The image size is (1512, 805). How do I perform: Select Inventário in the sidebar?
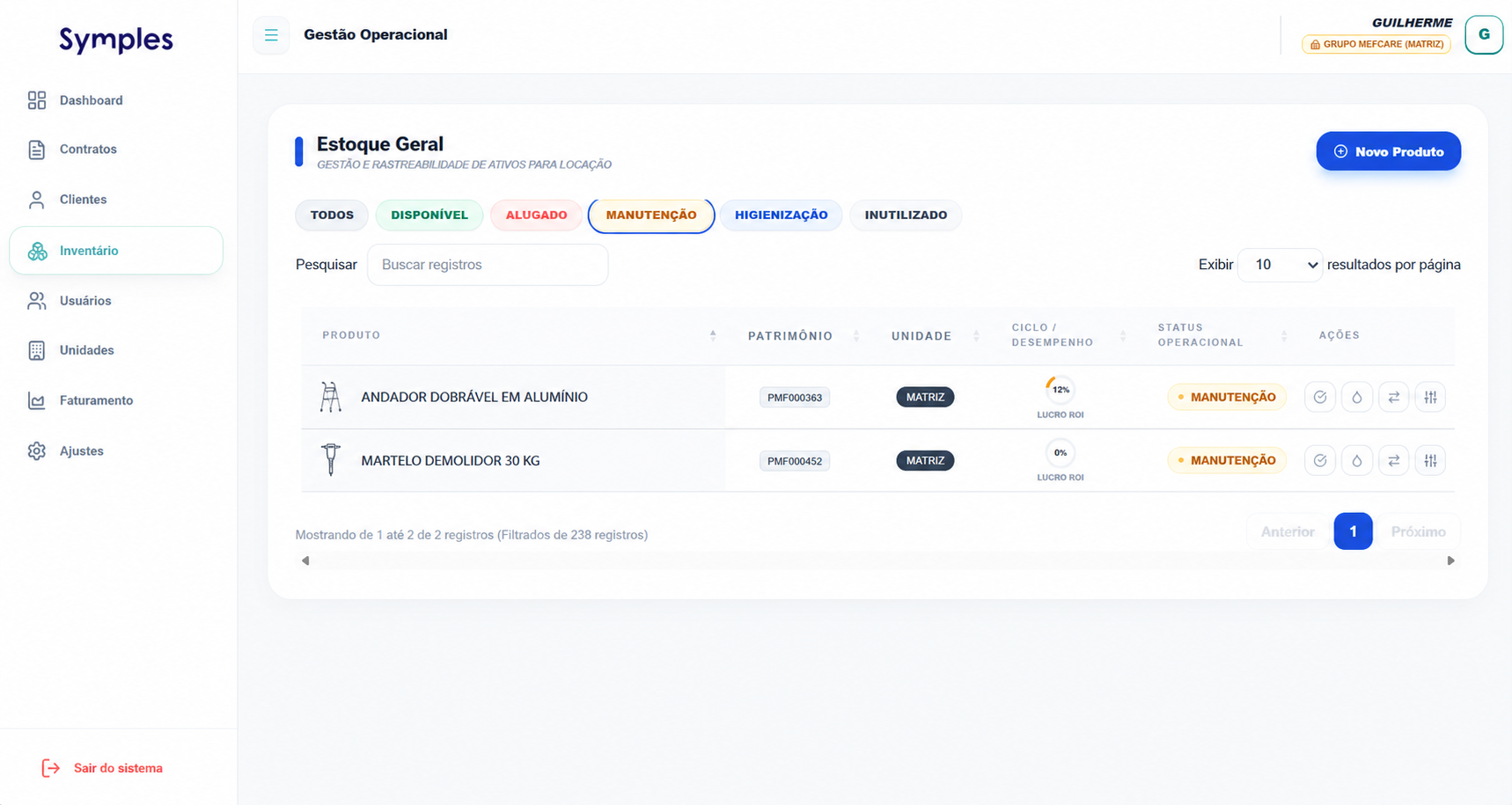tap(116, 251)
